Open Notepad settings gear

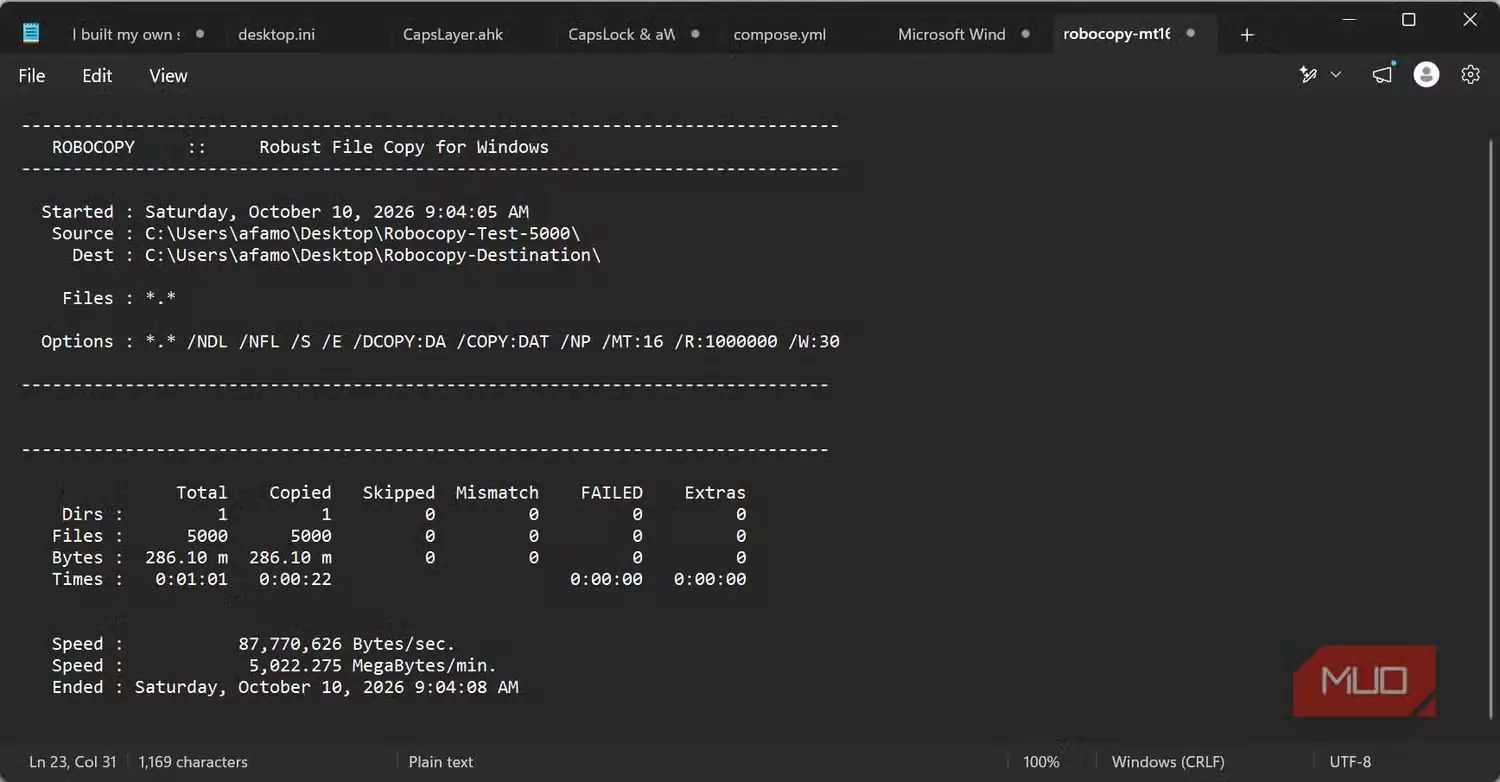pyautogui.click(x=1470, y=75)
